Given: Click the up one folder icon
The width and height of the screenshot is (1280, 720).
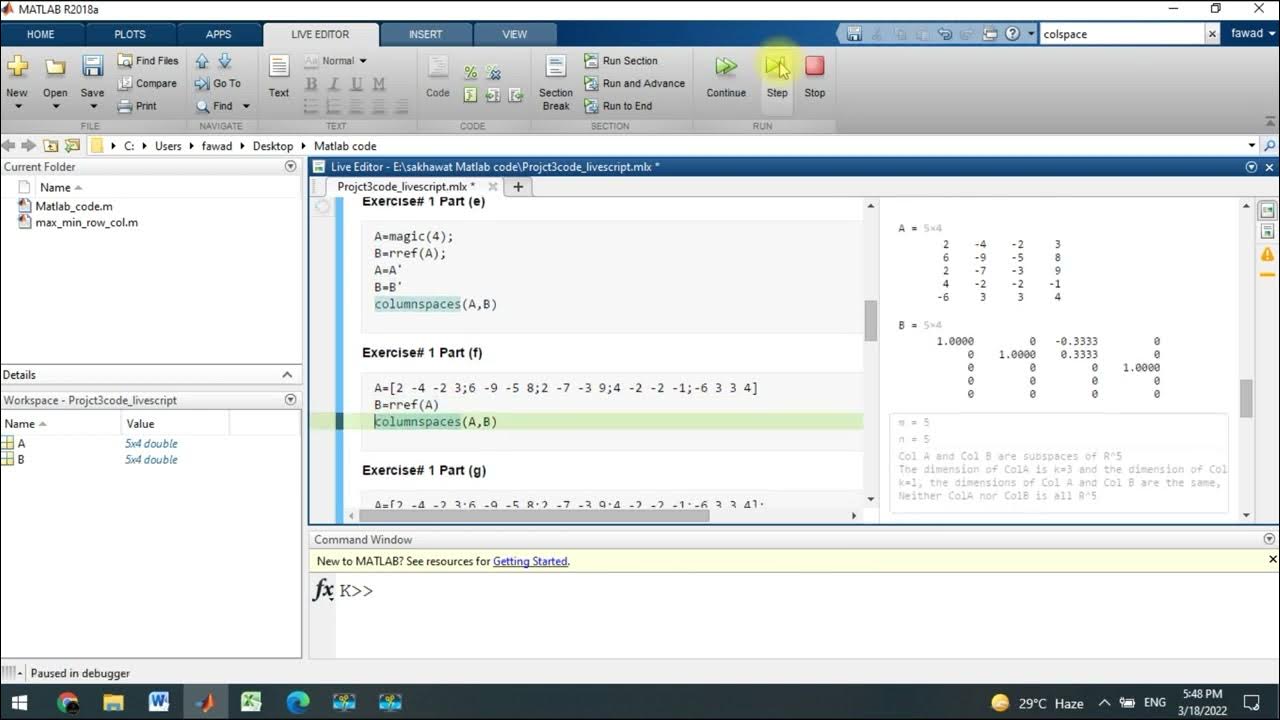Looking at the screenshot, I should [x=50, y=146].
